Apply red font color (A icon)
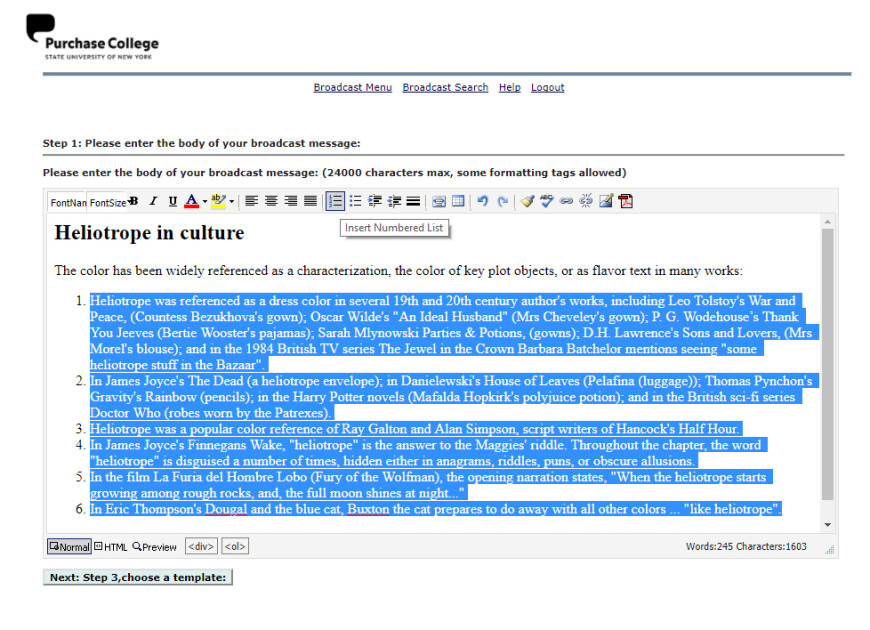The image size is (870, 630). tap(191, 201)
